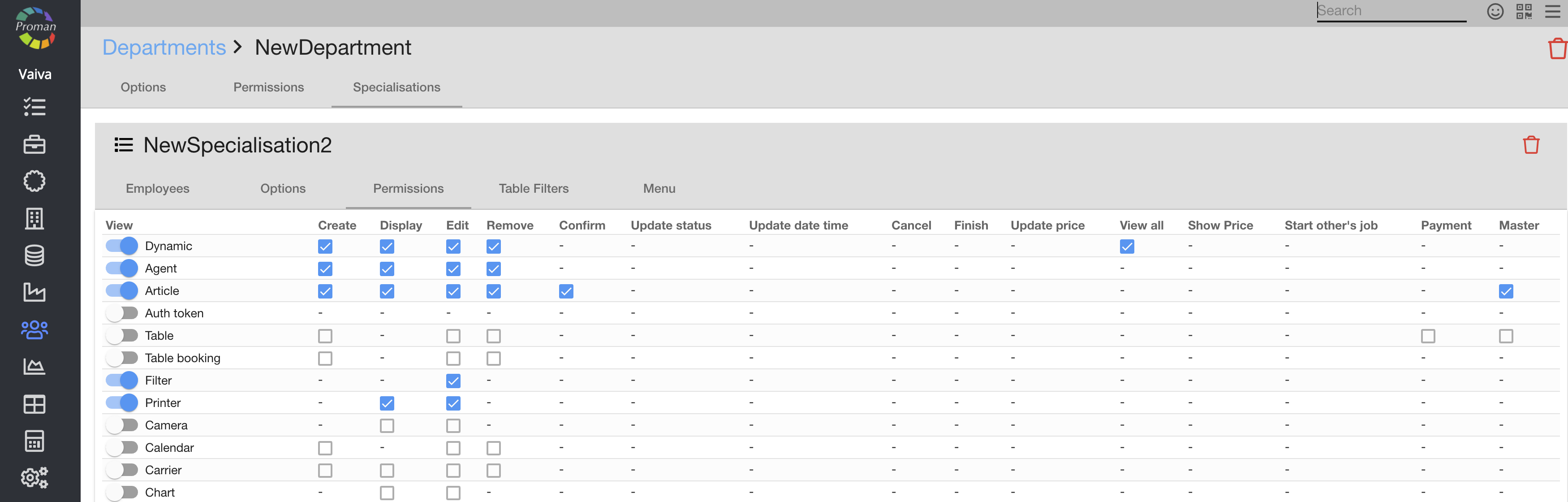Click the list icon beside NewSpecialisation2
This screenshot has width=1568, height=502.
coord(124,145)
